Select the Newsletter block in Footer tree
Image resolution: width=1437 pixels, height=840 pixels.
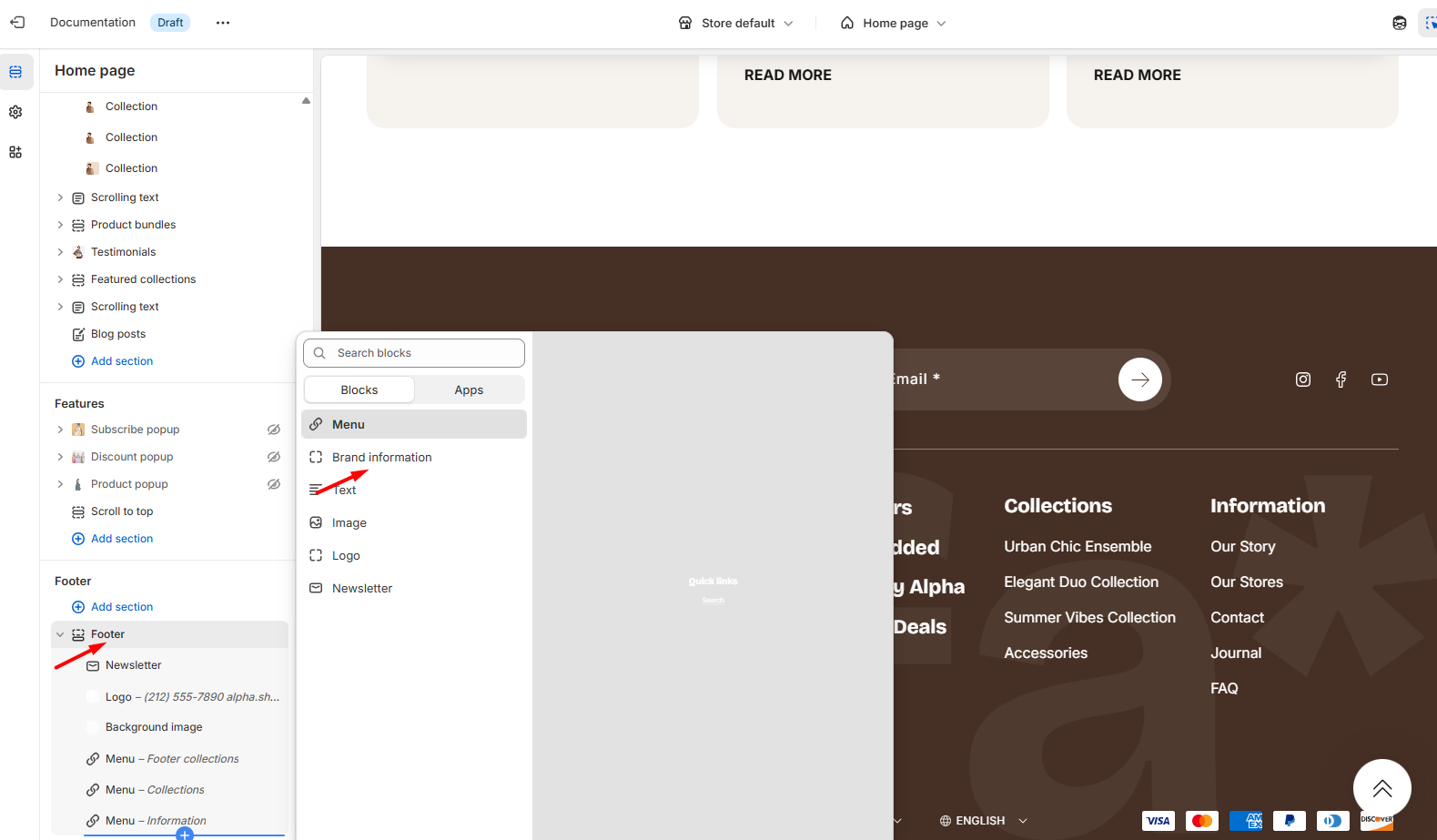(x=133, y=665)
